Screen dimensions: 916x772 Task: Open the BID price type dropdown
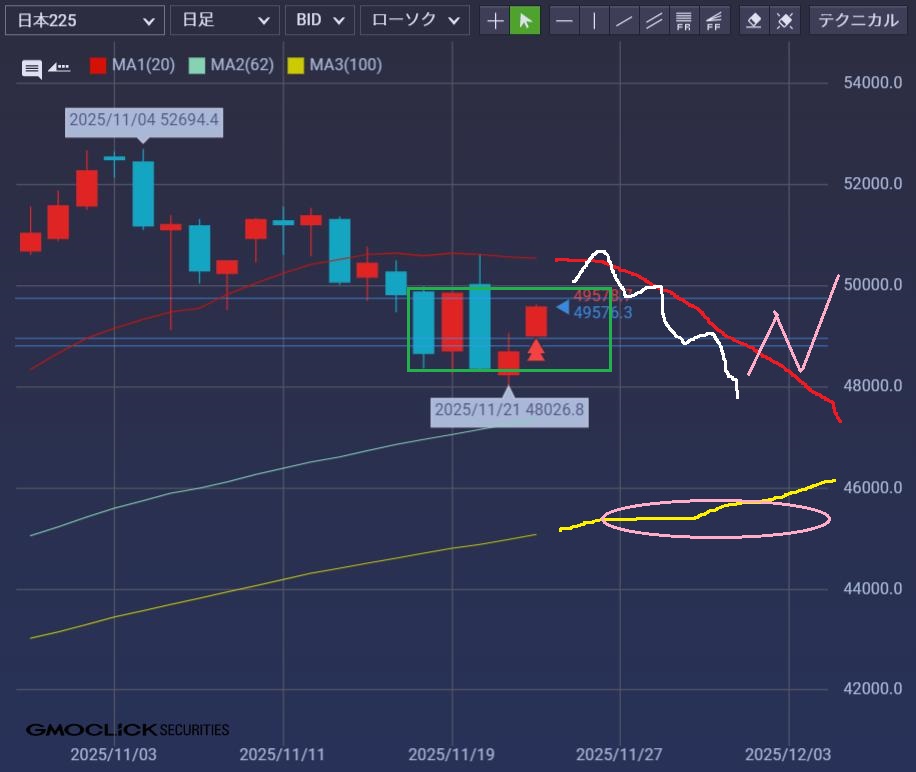(319, 20)
